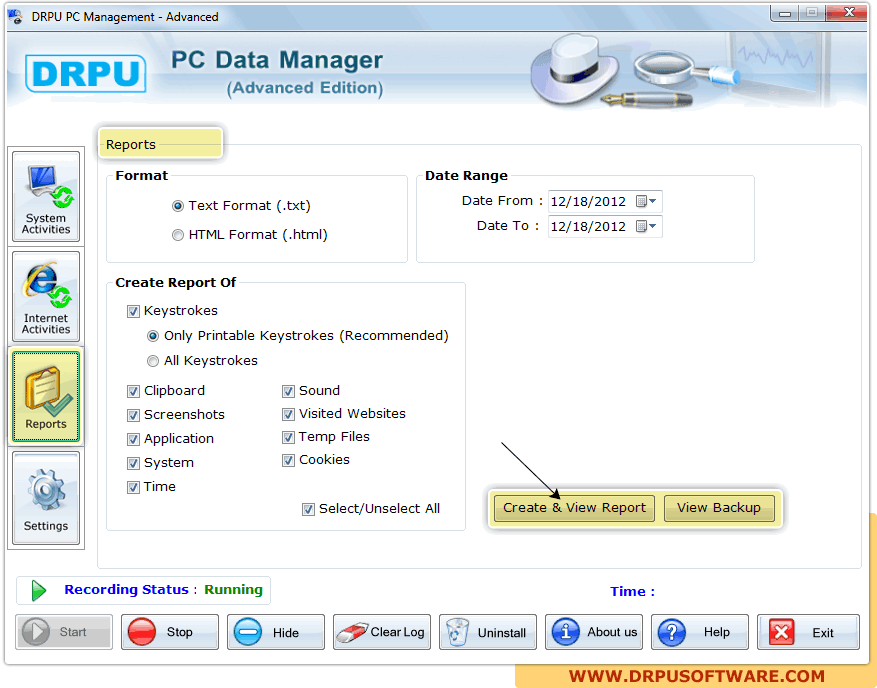
Task: Toggle the Sound checkbox
Action: pos(288,392)
